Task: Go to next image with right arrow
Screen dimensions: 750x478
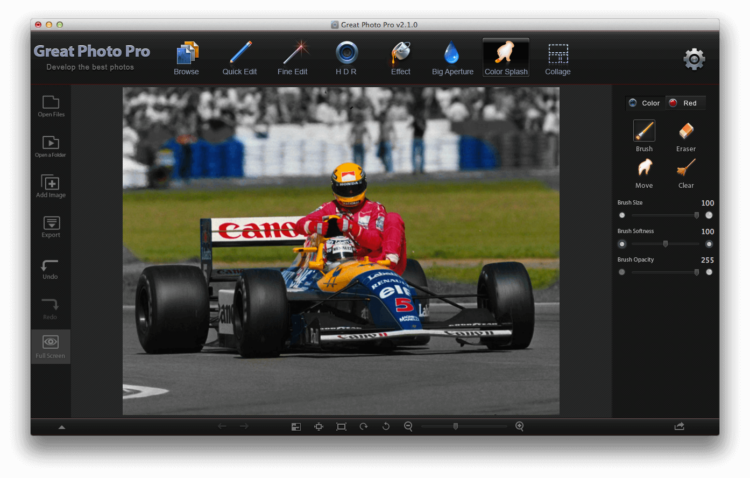Action: point(244,426)
